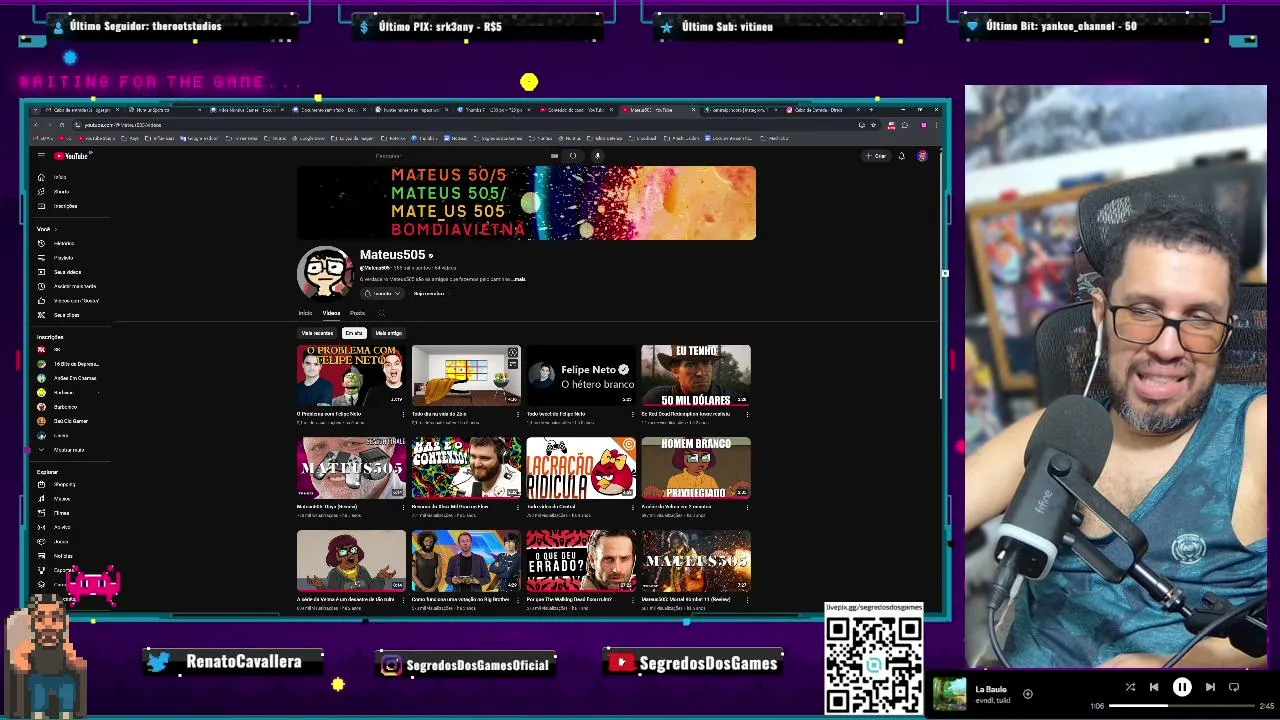
Task: Toggle shuffle in music player
Action: [x=1130, y=687]
